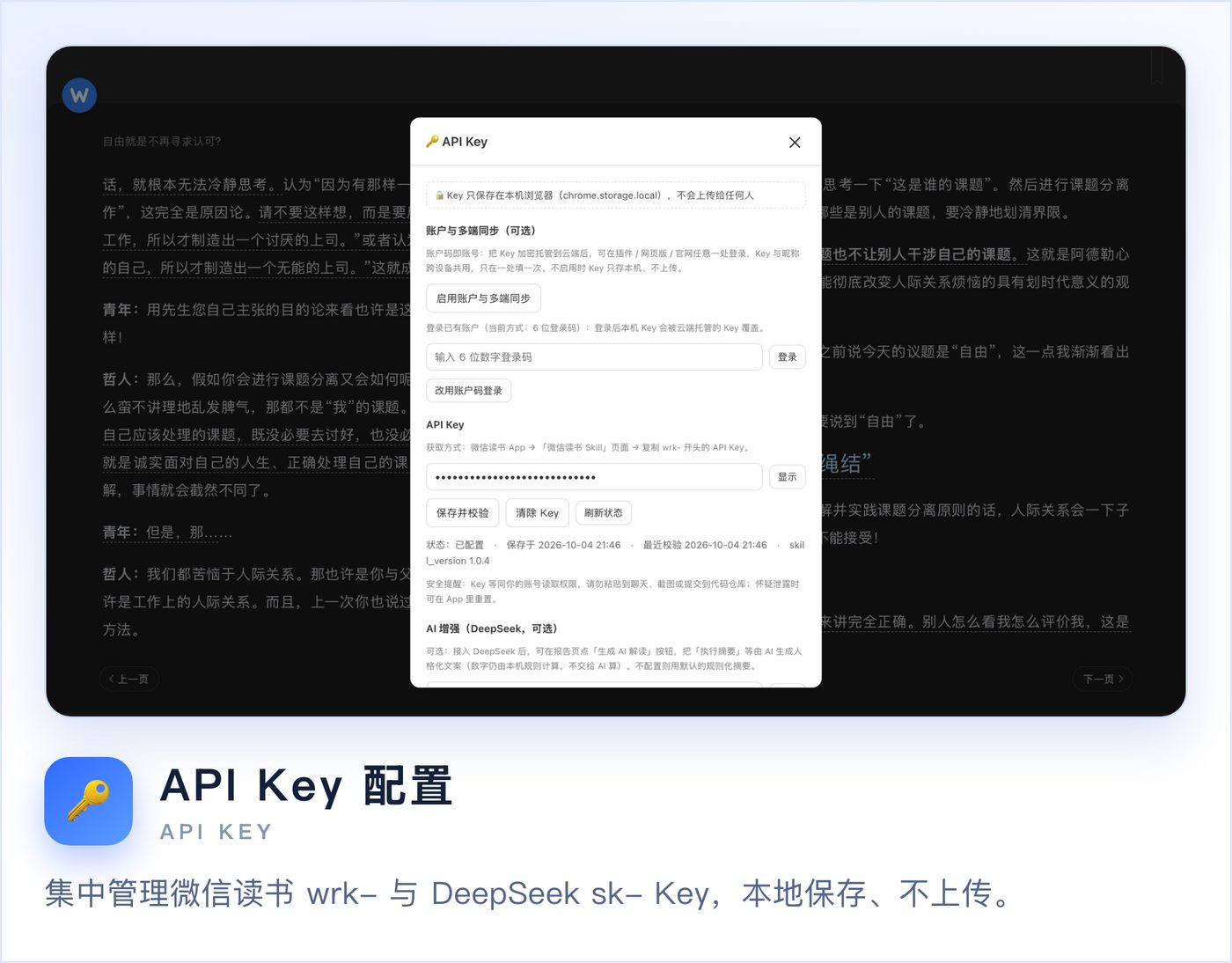Image resolution: width=1232 pixels, height=963 pixels.
Task: Click the blue W avatar icon
Action: (x=79, y=95)
